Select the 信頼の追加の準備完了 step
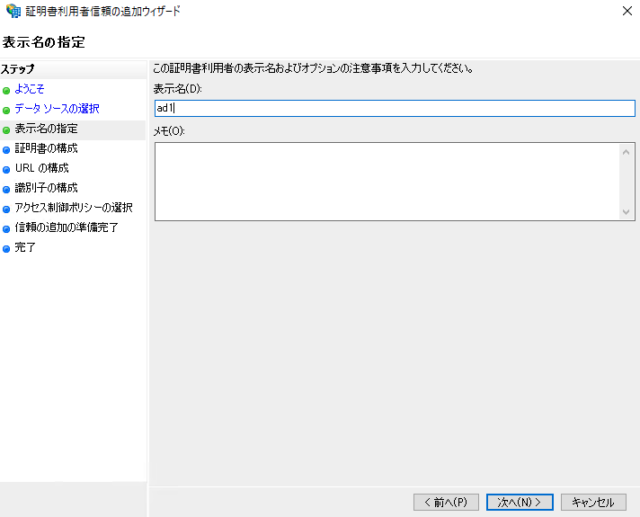The height and width of the screenshot is (517, 640). point(67,227)
